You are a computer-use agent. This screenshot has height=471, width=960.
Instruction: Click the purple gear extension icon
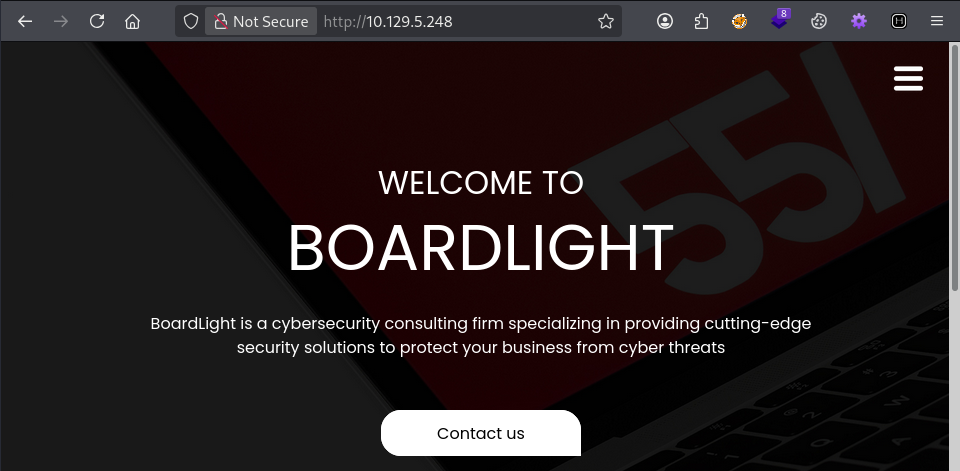pos(859,21)
